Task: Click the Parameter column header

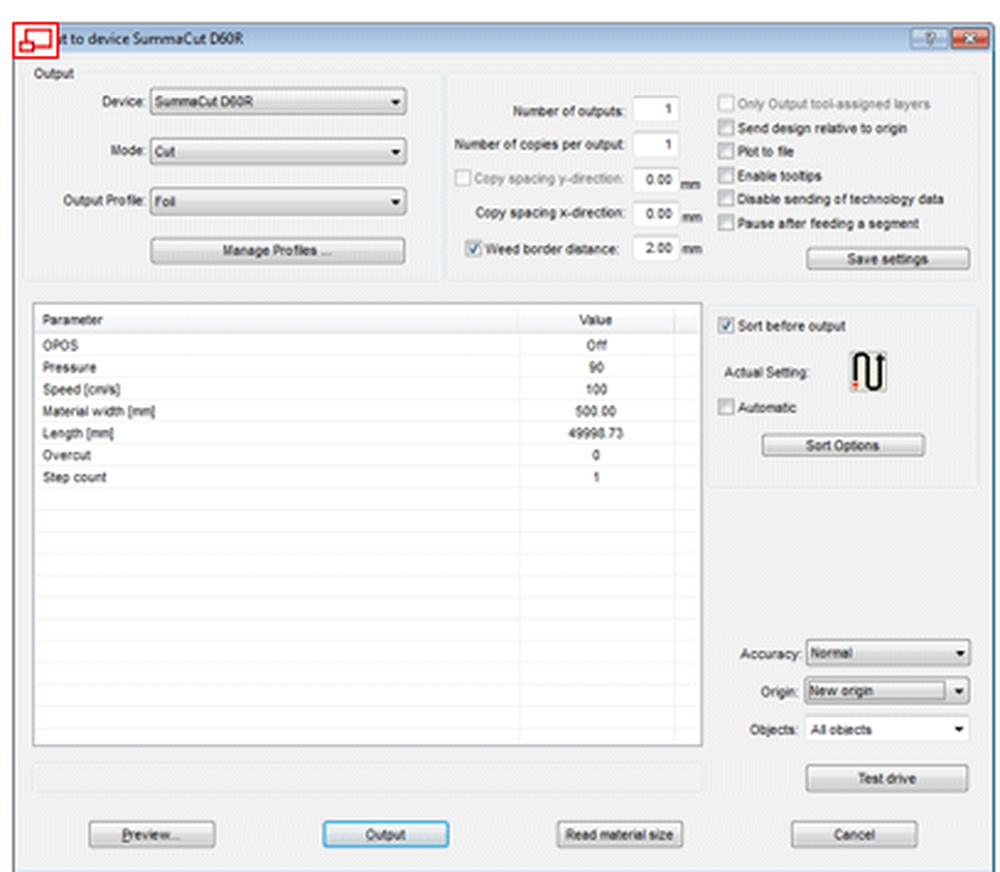Action: [x=276, y=320]
